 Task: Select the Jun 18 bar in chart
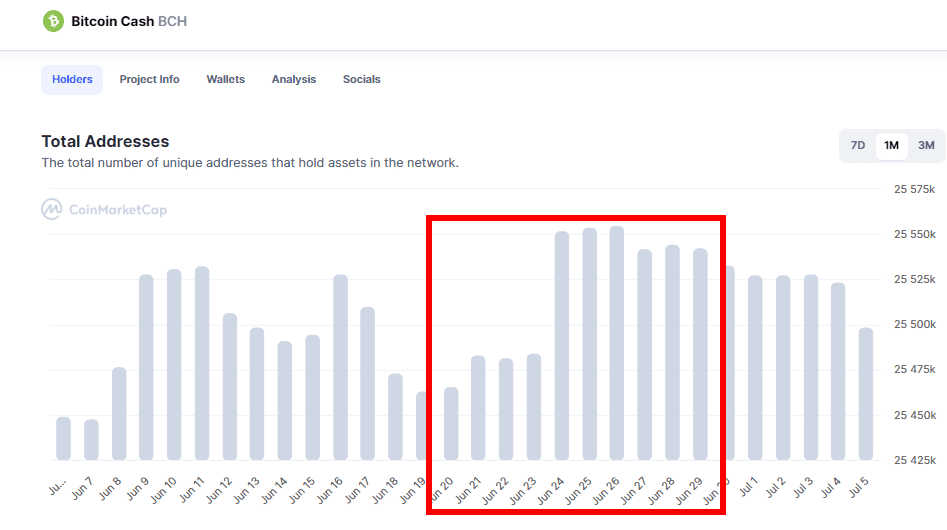point(395,417)
